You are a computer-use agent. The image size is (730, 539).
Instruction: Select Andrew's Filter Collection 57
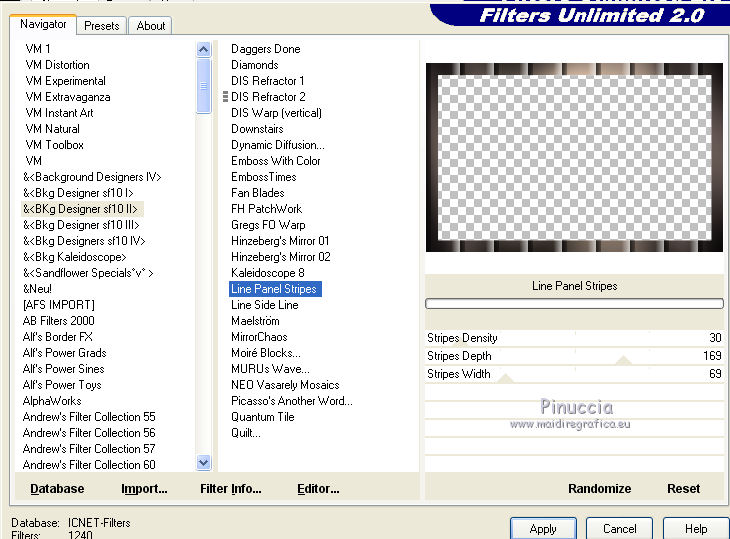pos(89,449)
